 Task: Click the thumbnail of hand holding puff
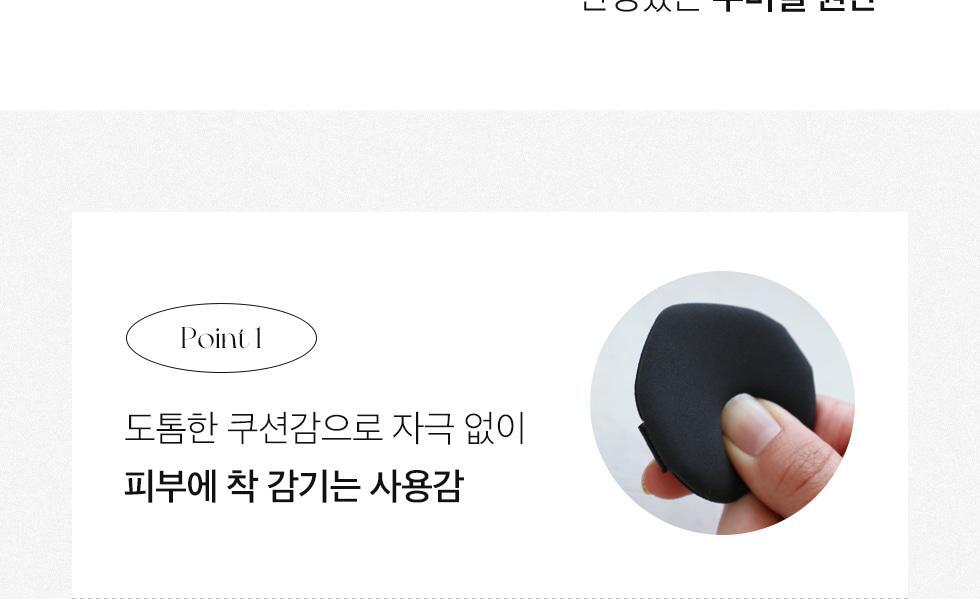click(x=722, y=403)
